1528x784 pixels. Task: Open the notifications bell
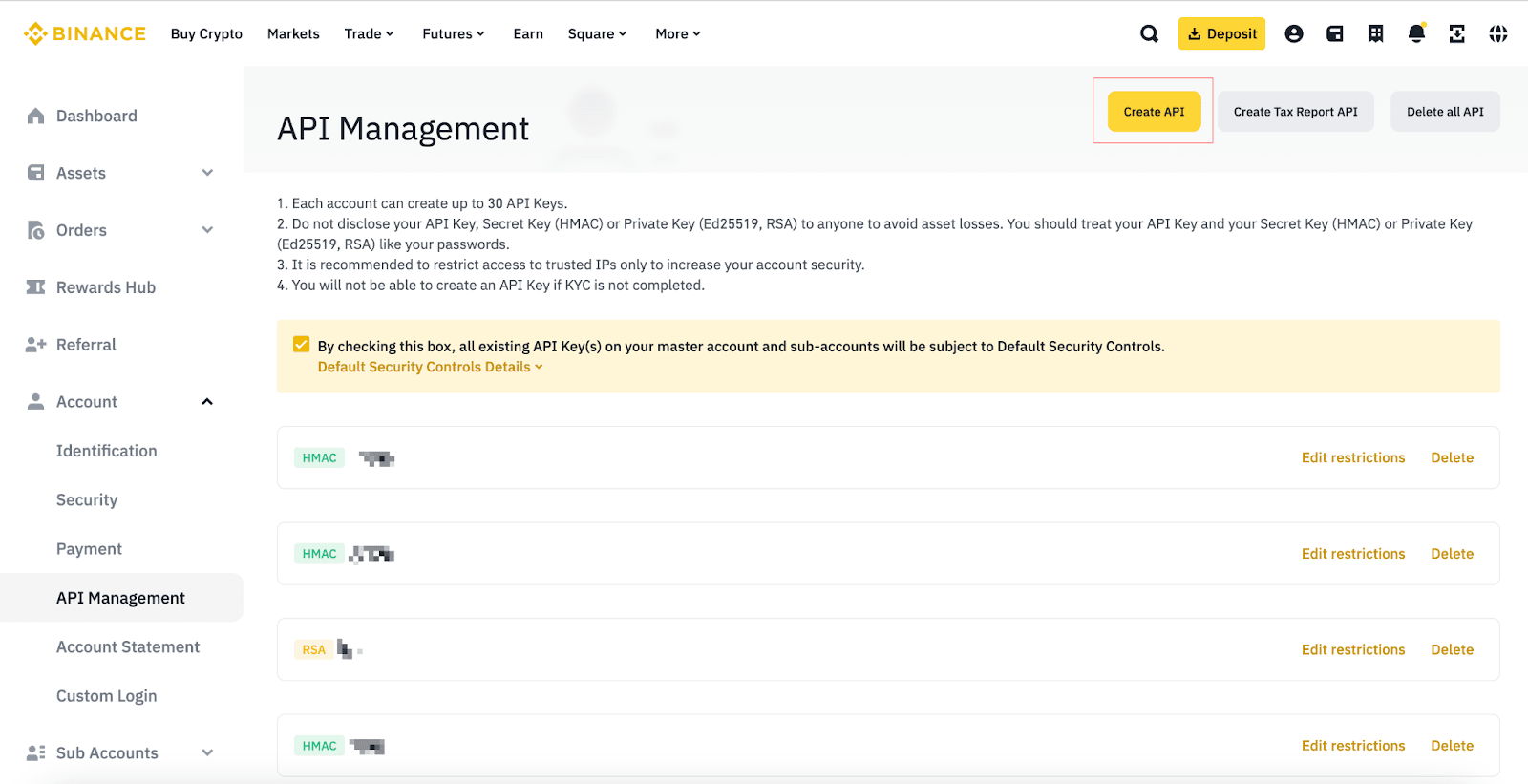point(1417,34)
